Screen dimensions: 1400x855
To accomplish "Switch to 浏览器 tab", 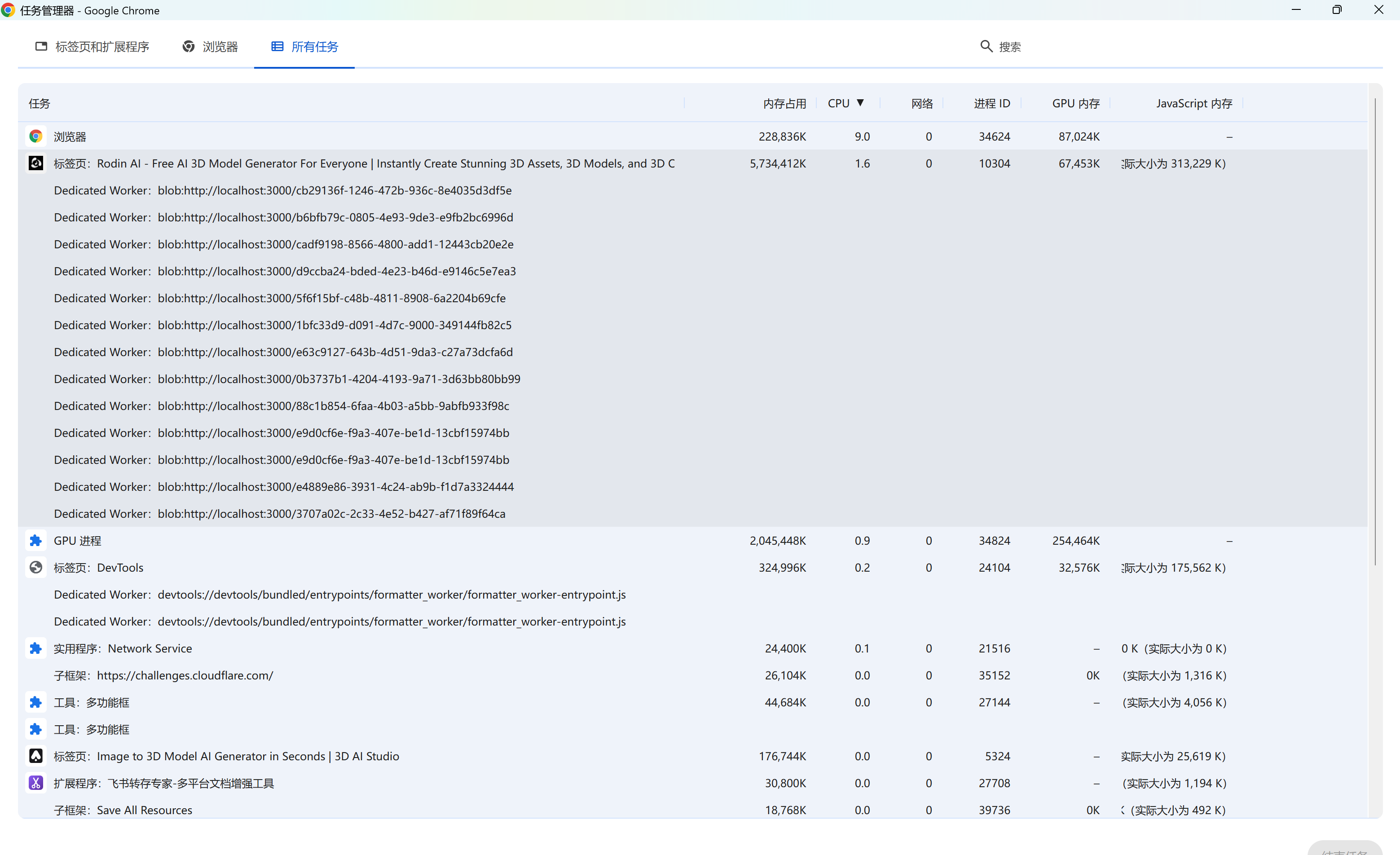I will [210, 47].
